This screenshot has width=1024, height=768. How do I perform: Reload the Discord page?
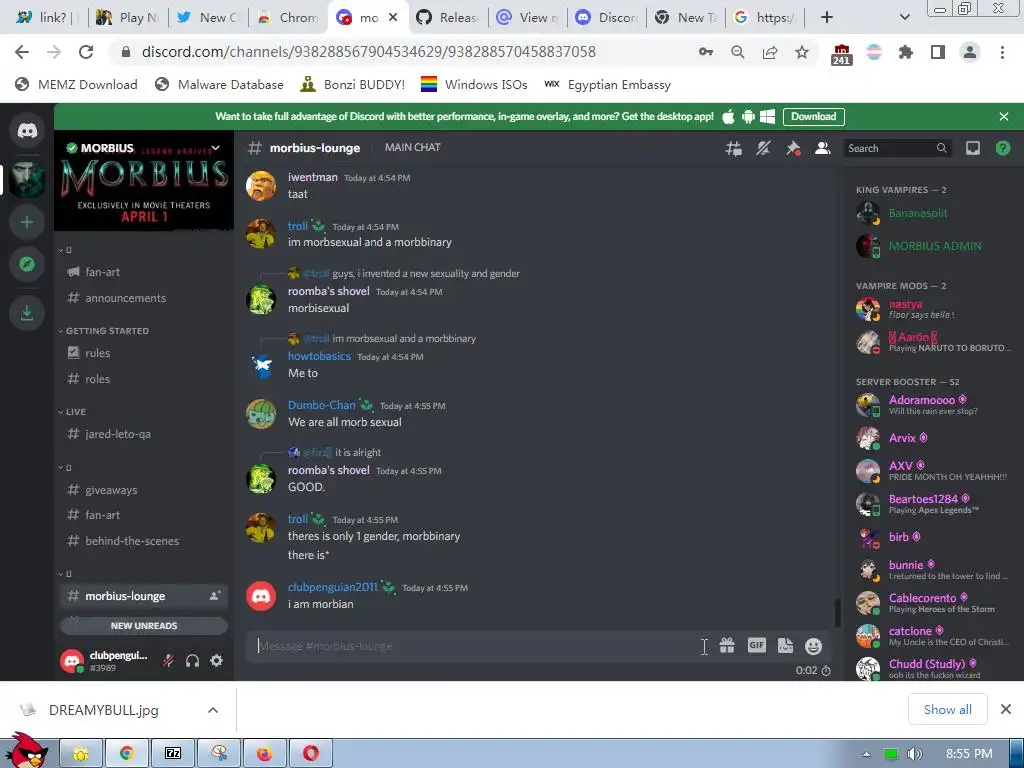coord(86,52)
